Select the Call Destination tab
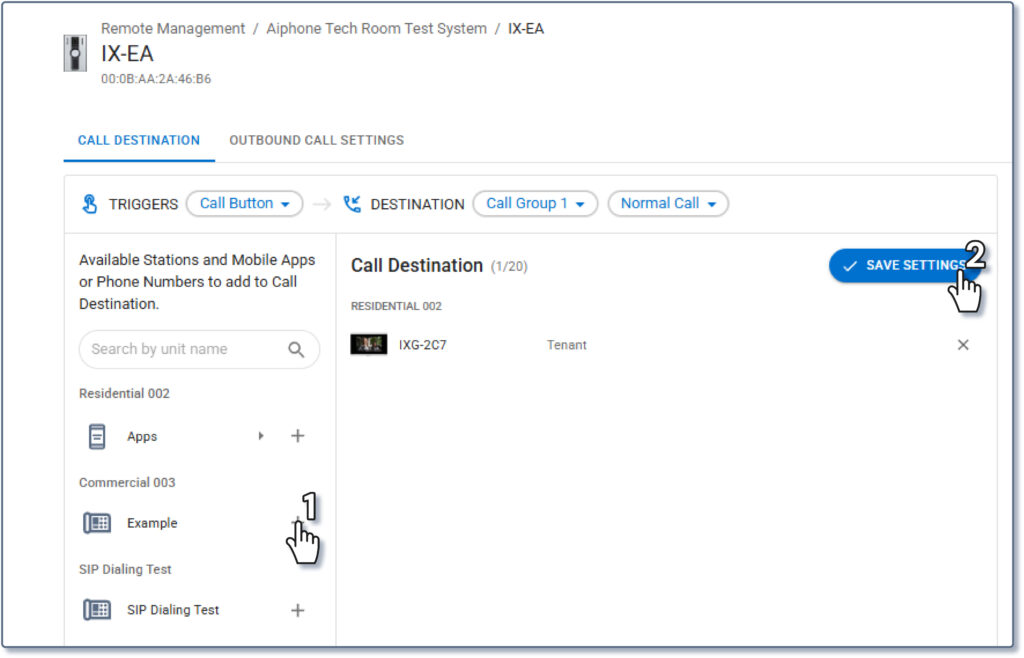This screenshot has height=658, width=1024. click(x=139, y=140)
